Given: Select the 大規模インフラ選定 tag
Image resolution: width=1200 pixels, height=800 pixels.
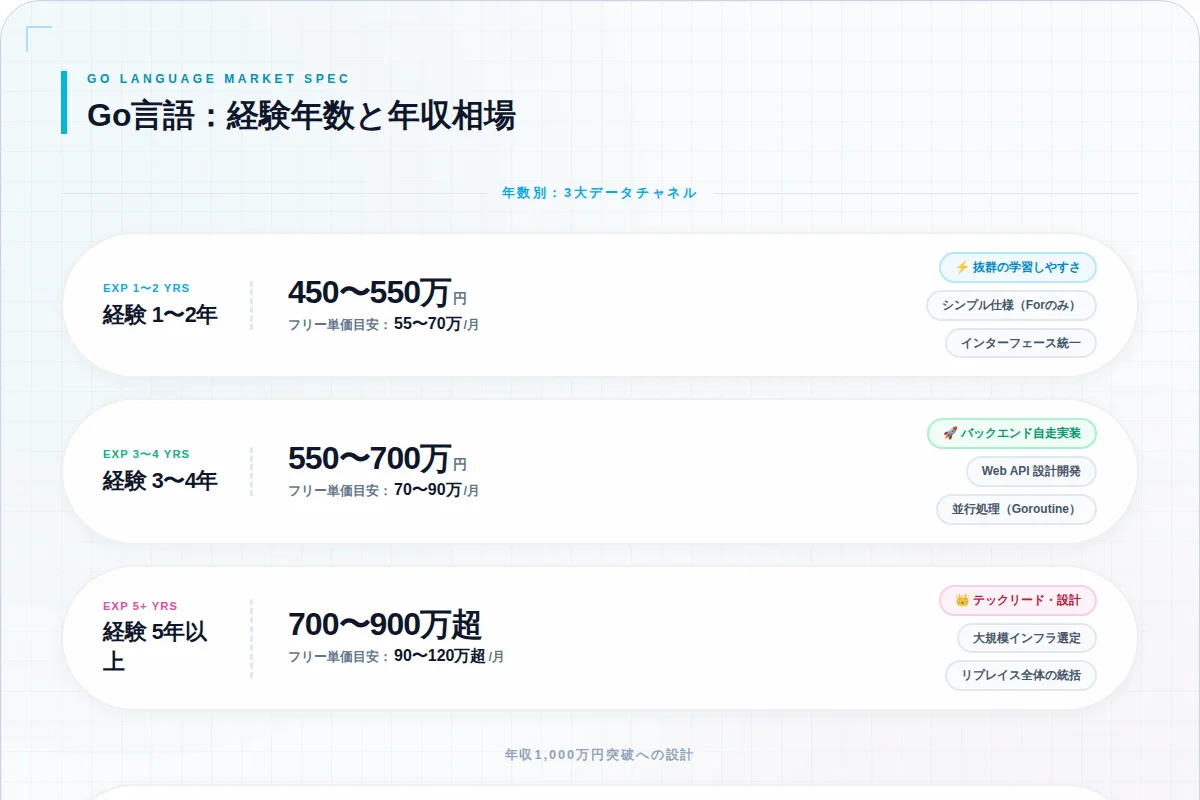Looking at the screenshot, I should coord(1027,639).
